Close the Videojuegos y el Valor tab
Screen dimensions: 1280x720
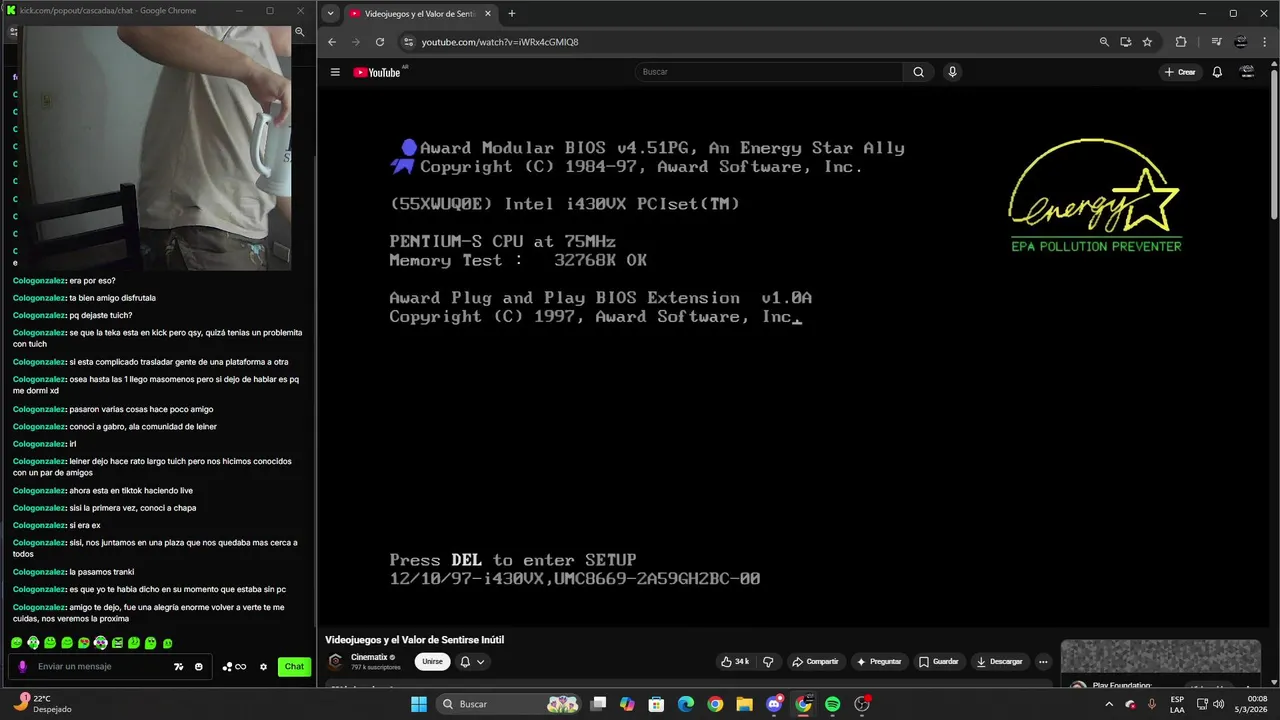click(488, 14)
